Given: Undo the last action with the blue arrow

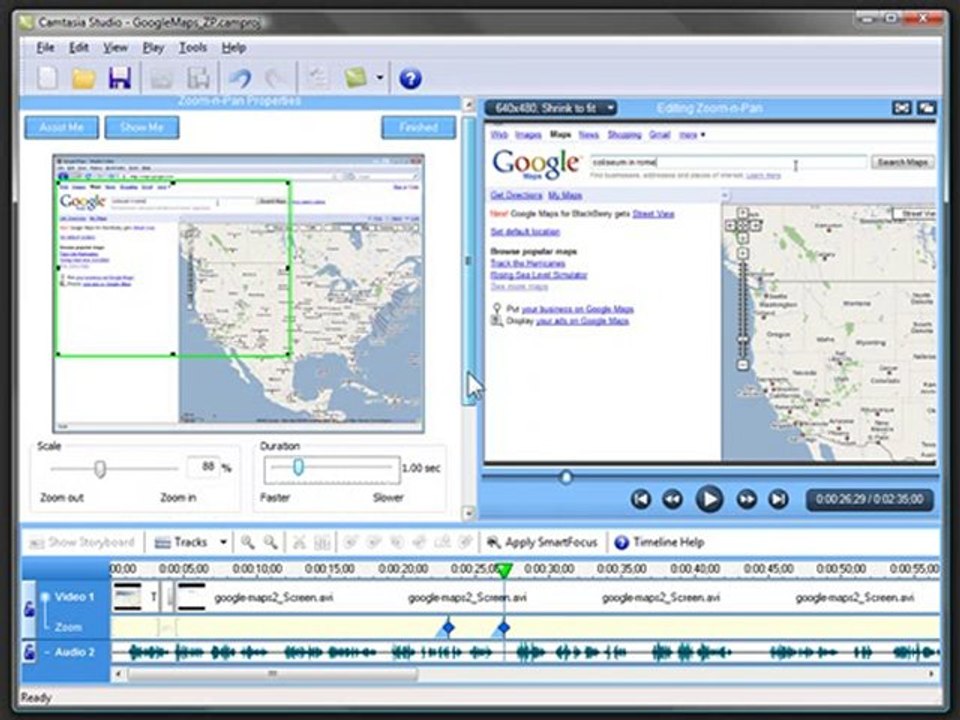Looking at the screenshot, I should [240, 78].
